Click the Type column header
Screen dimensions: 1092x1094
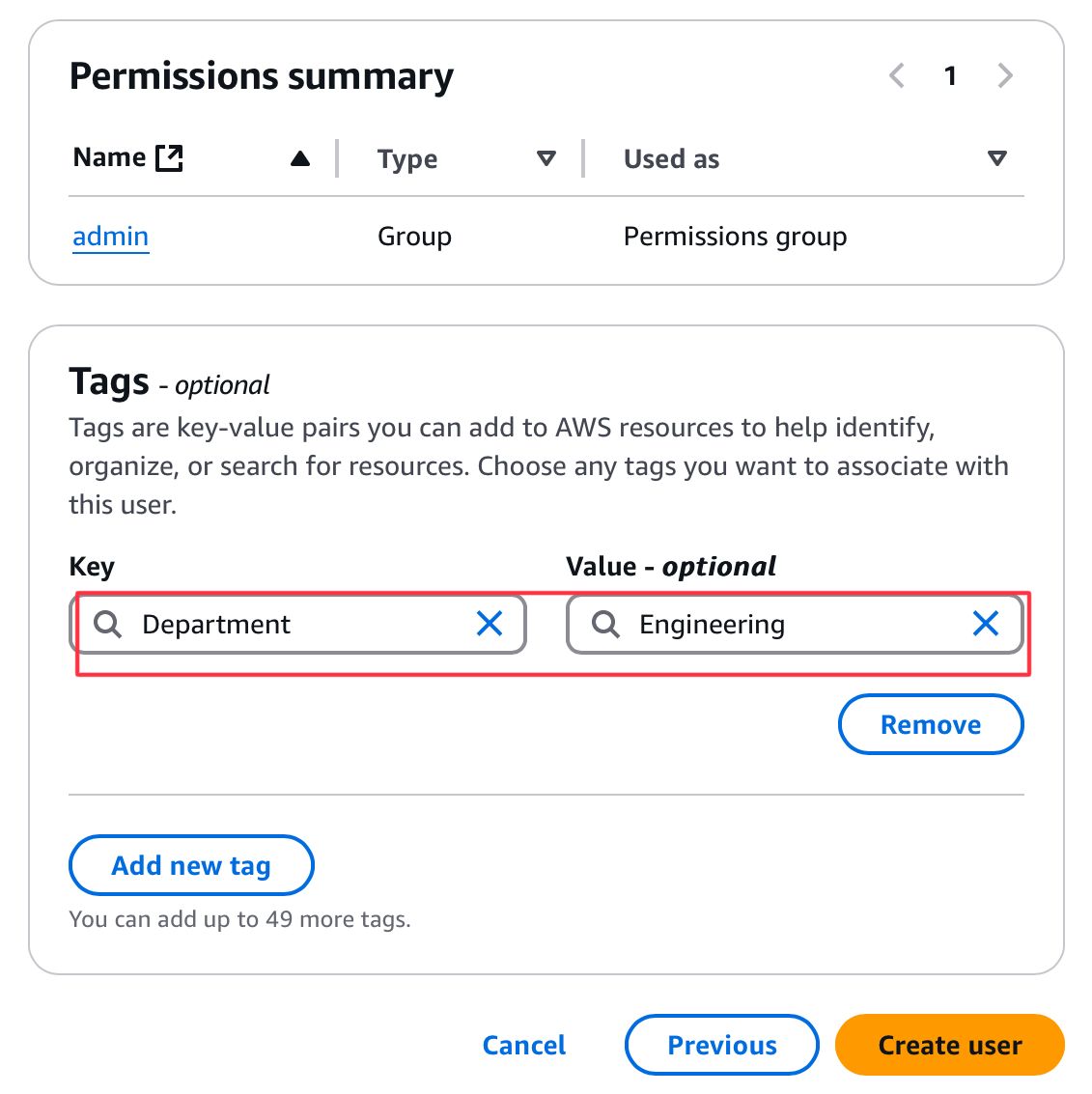coord(407,159)
